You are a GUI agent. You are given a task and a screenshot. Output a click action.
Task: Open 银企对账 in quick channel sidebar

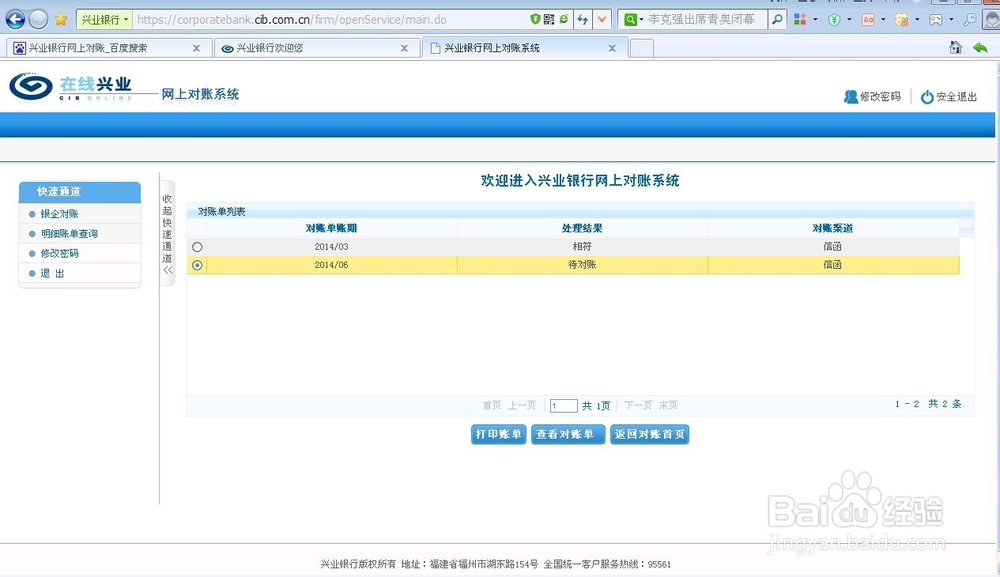pos(59,214)
